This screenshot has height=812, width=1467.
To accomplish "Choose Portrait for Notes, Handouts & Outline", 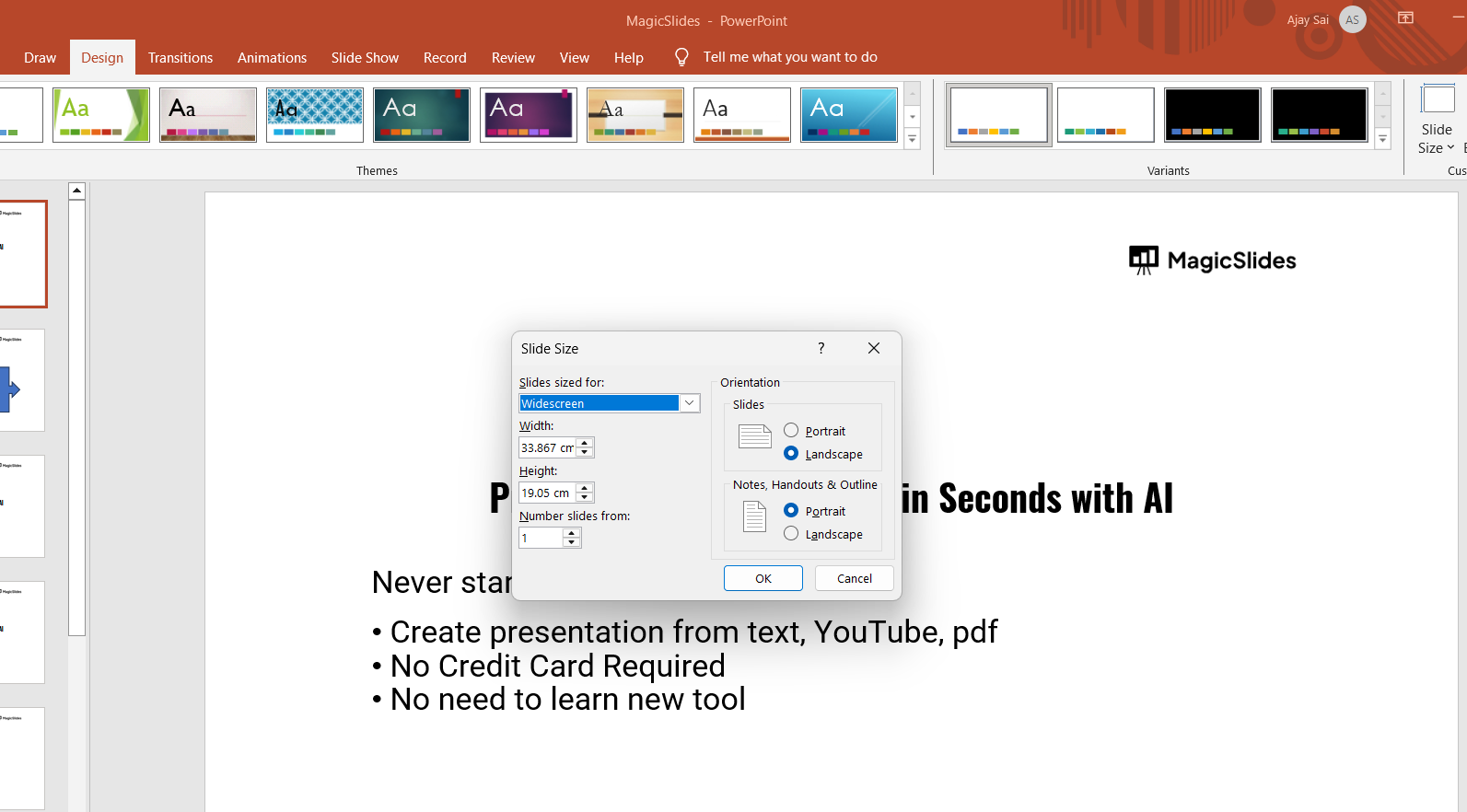I will pos(791,510).
